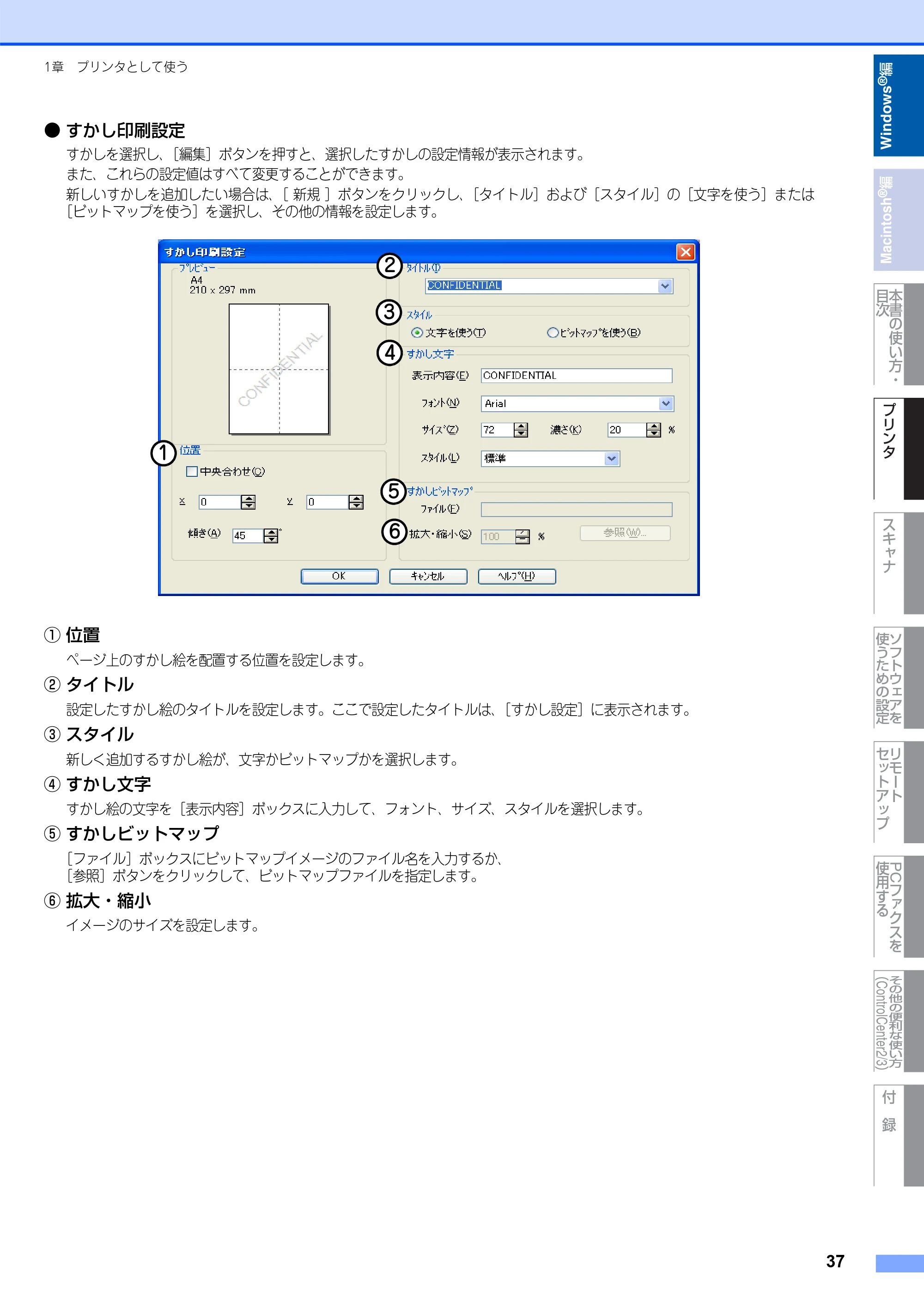
Task: Confirm with the OK button
Action: (x=339, y=577)
